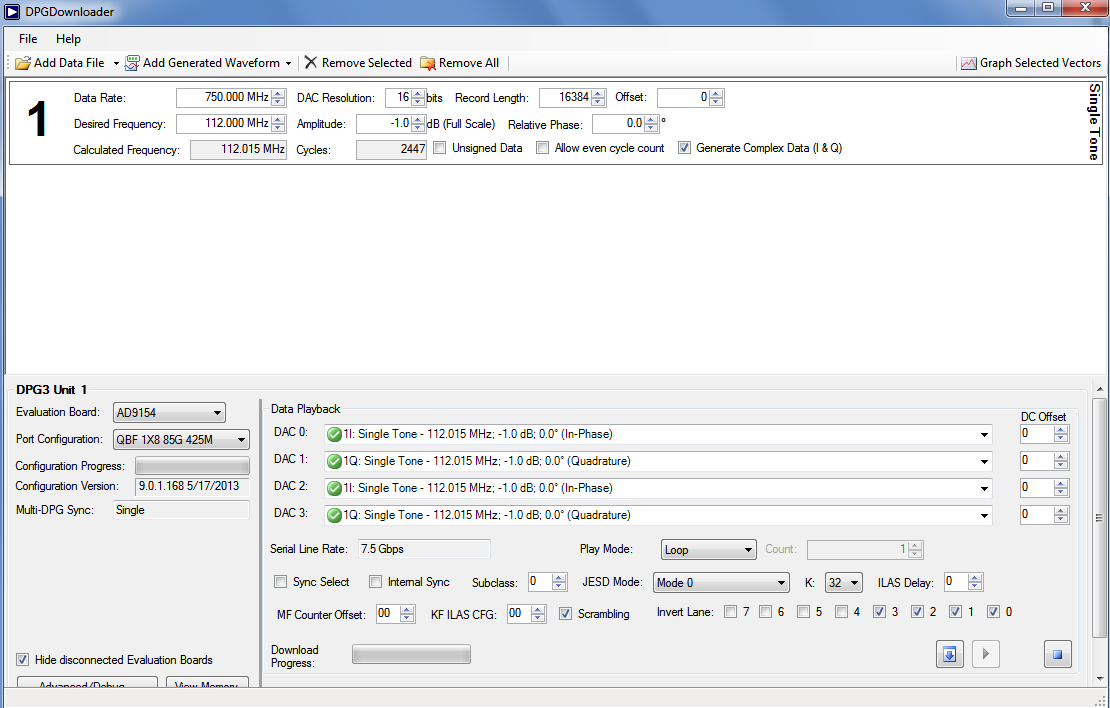Enable the Unsigned Data checkbox
The width and height of the screenshot is (1110, 708).
click(x=440, y=148)
